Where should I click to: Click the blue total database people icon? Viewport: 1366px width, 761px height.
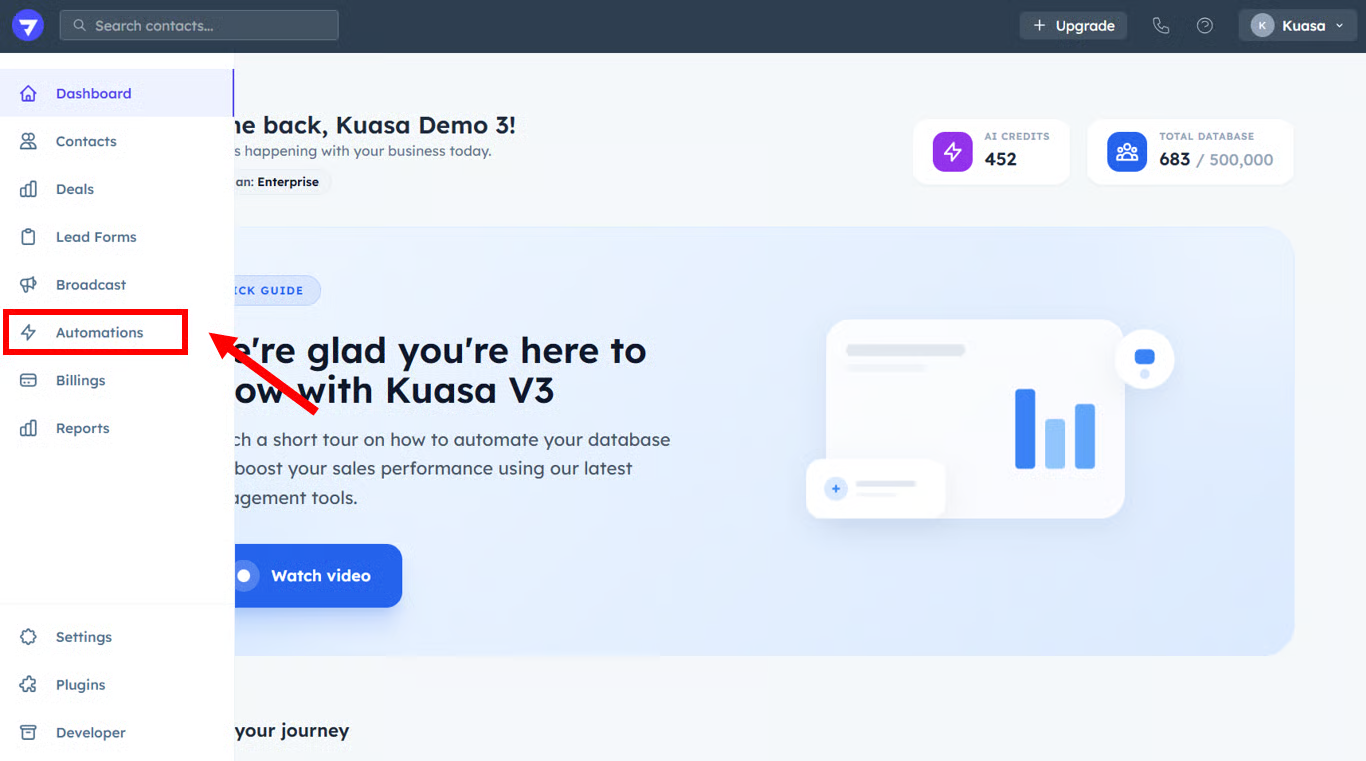coord(1127,152)
